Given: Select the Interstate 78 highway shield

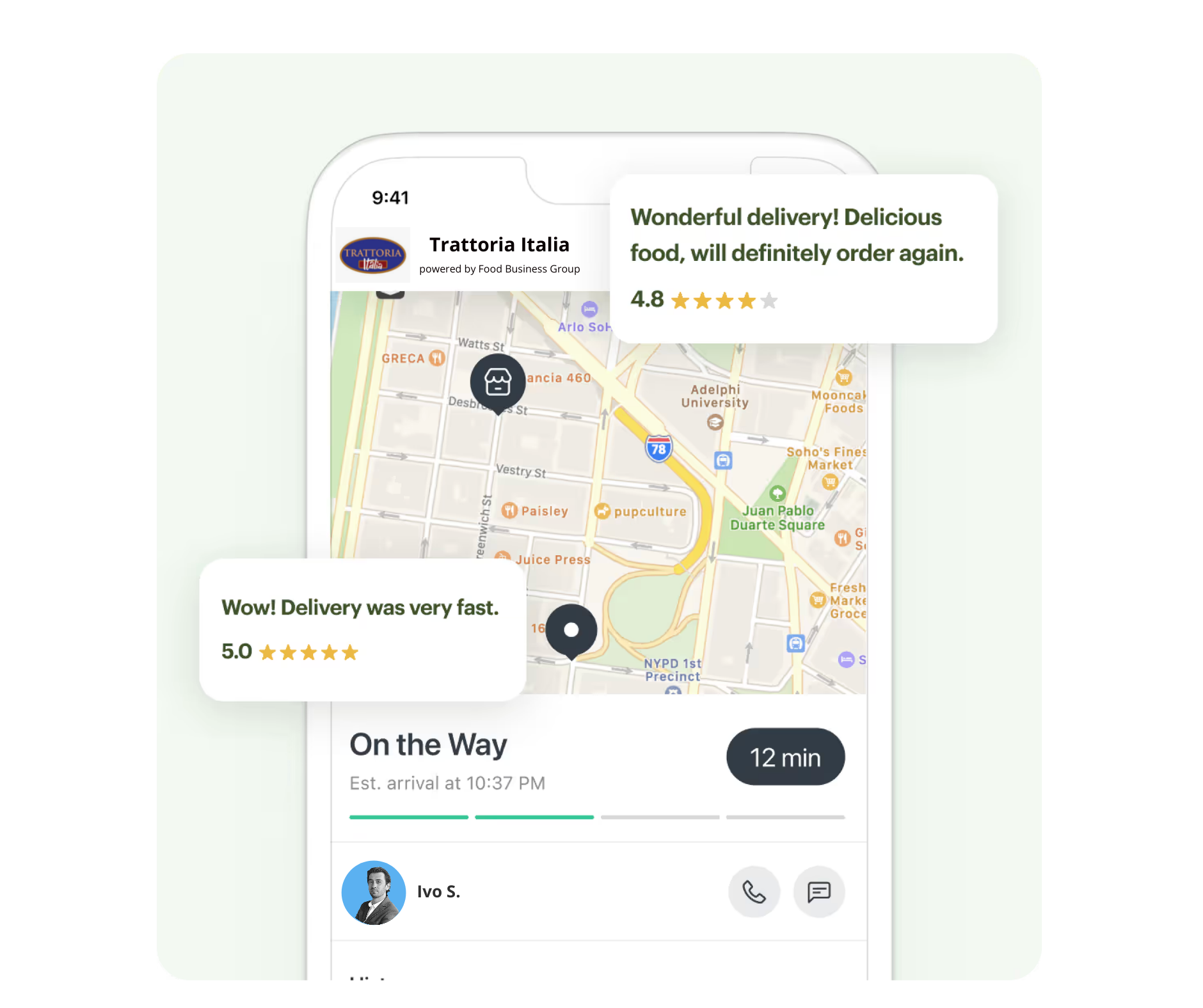Looking at the screenshot, I should [x=658, y=448].
